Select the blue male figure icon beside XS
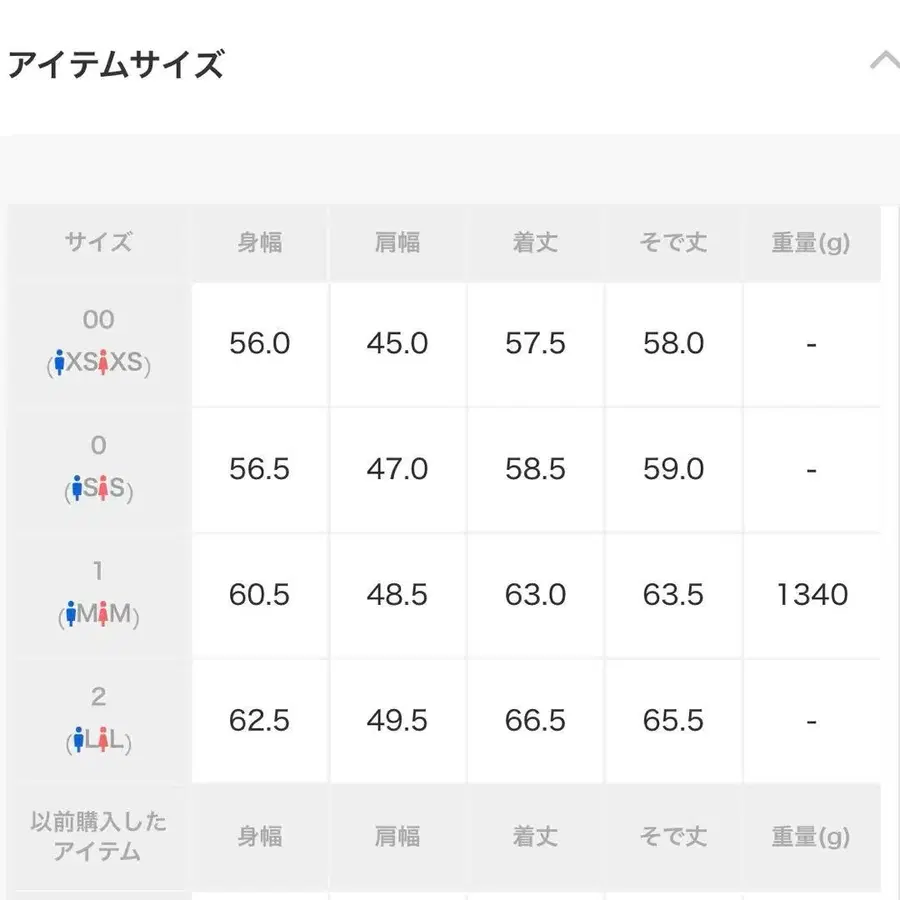The image size is (900, 900). pos(61,363)
